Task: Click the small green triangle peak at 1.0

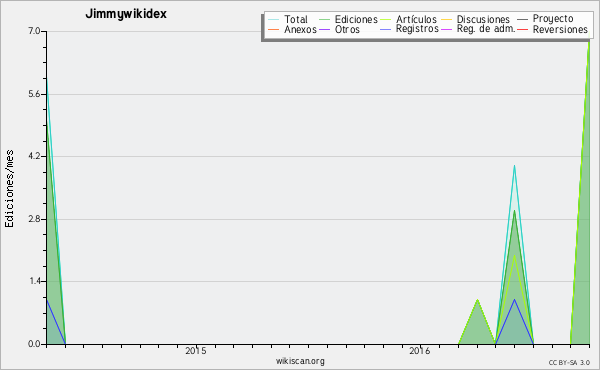Action: pyautogui.click(x=477, y=300)
